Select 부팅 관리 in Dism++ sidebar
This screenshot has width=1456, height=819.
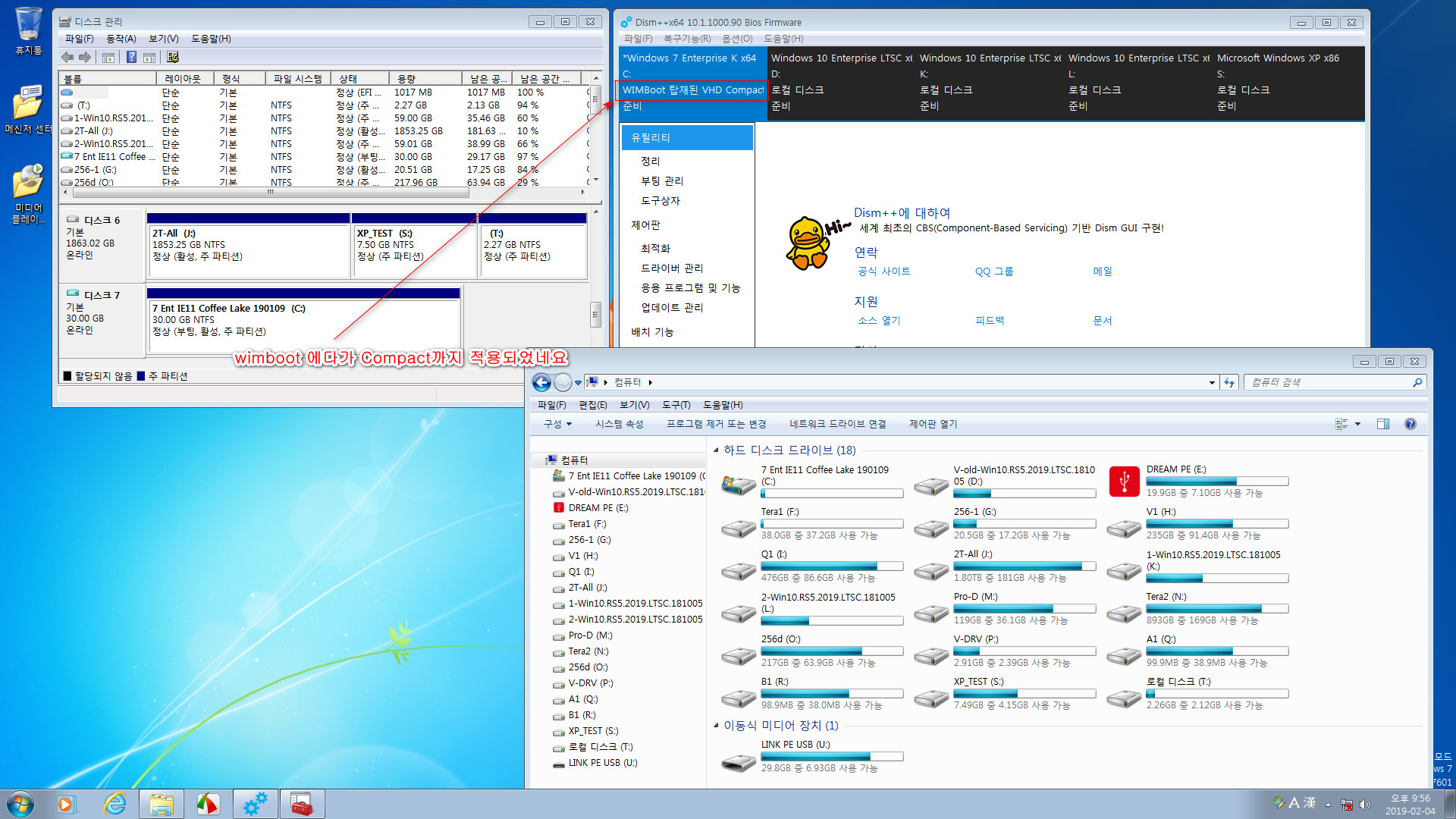(662, 181)
